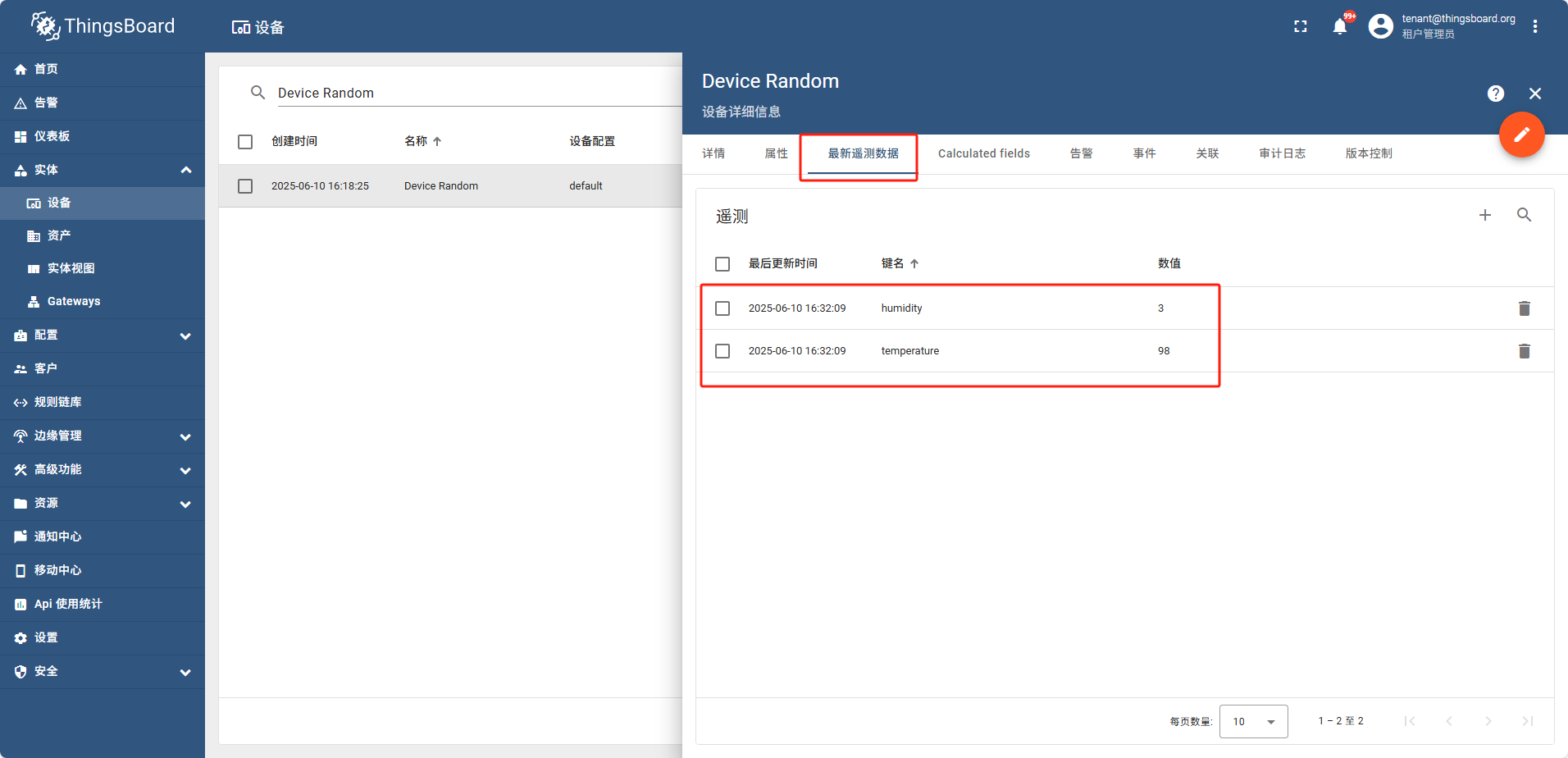Open the three-dot user menu

1534,26
